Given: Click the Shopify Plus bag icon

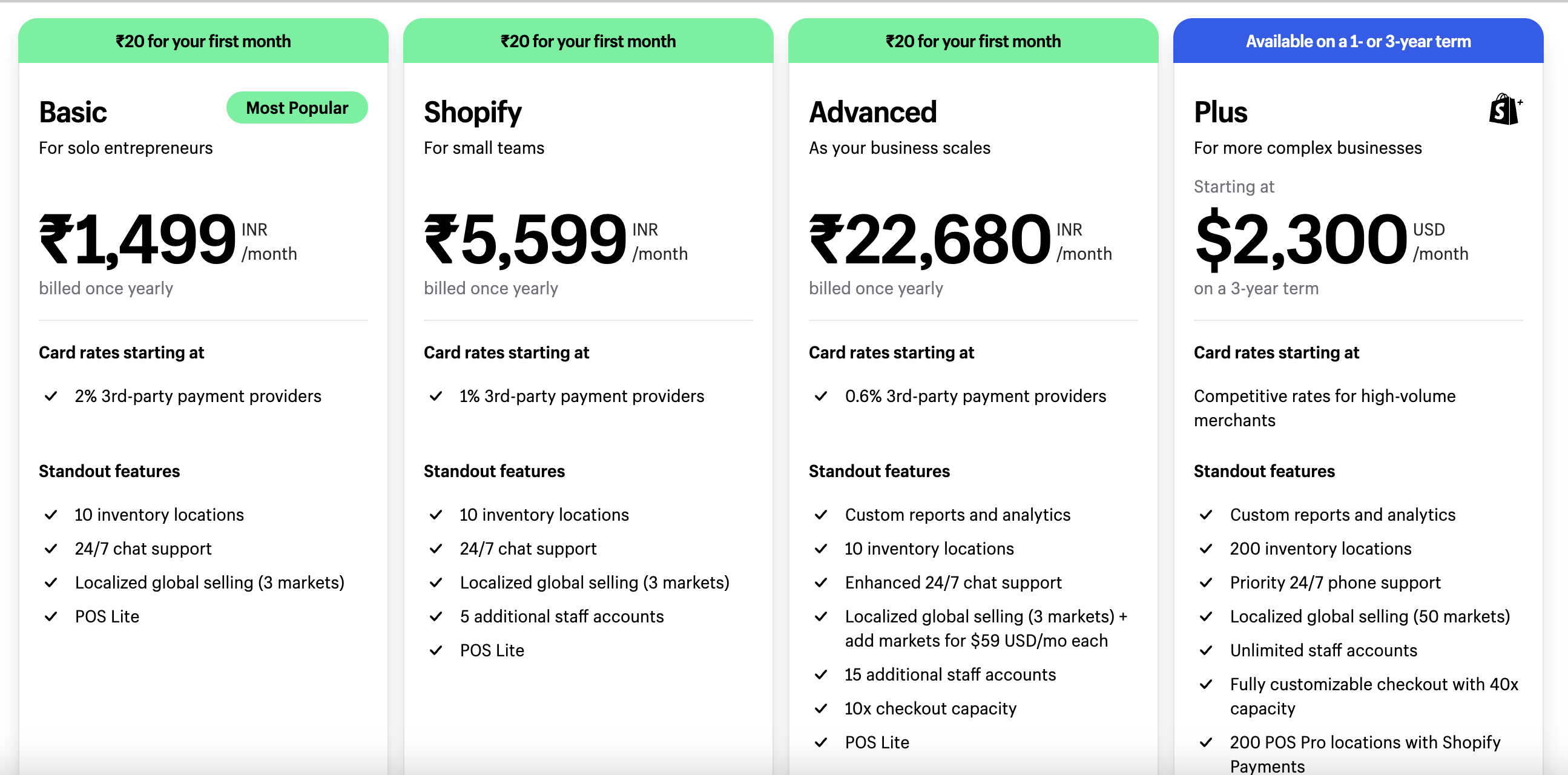Looking at the screenshot, I should [1503, 110].
